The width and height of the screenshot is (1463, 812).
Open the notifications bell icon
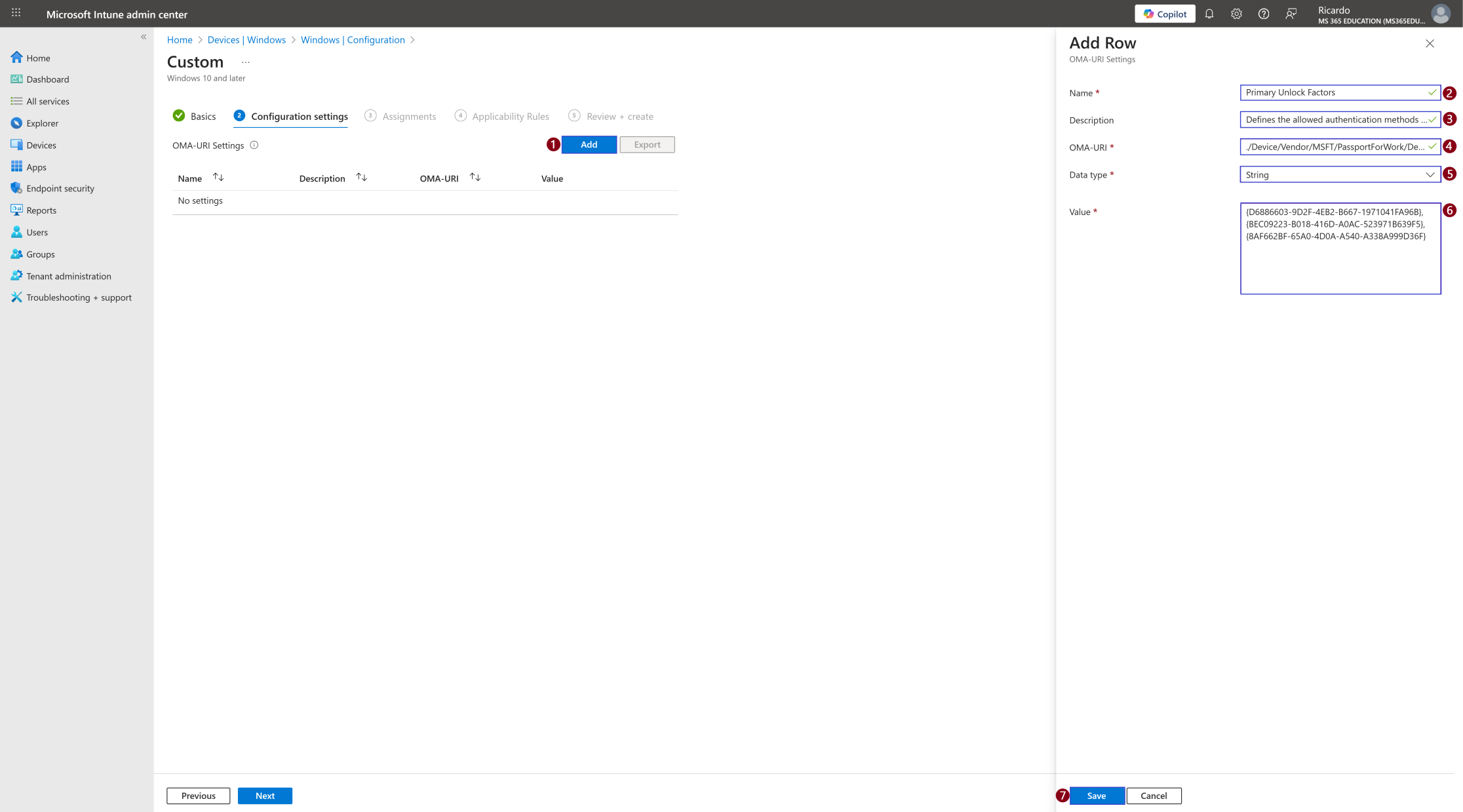point(1209,14)
